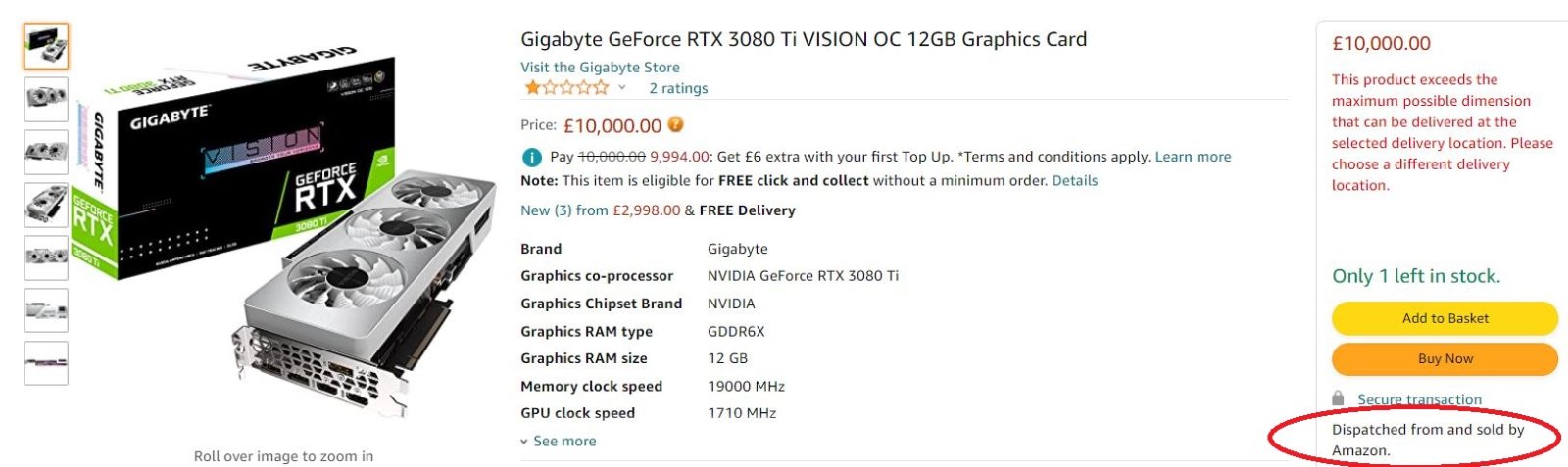Click the one-star rating stars
This screenshot has width=1568, height=467.
pos(566,87)
